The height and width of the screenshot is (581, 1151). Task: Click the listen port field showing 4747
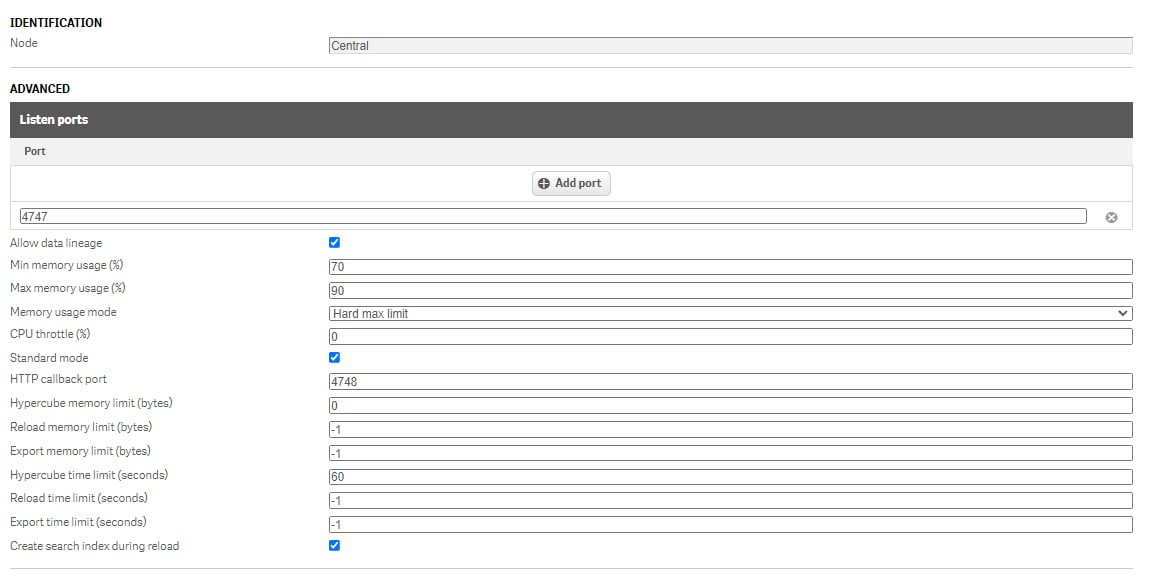[553, 216]
